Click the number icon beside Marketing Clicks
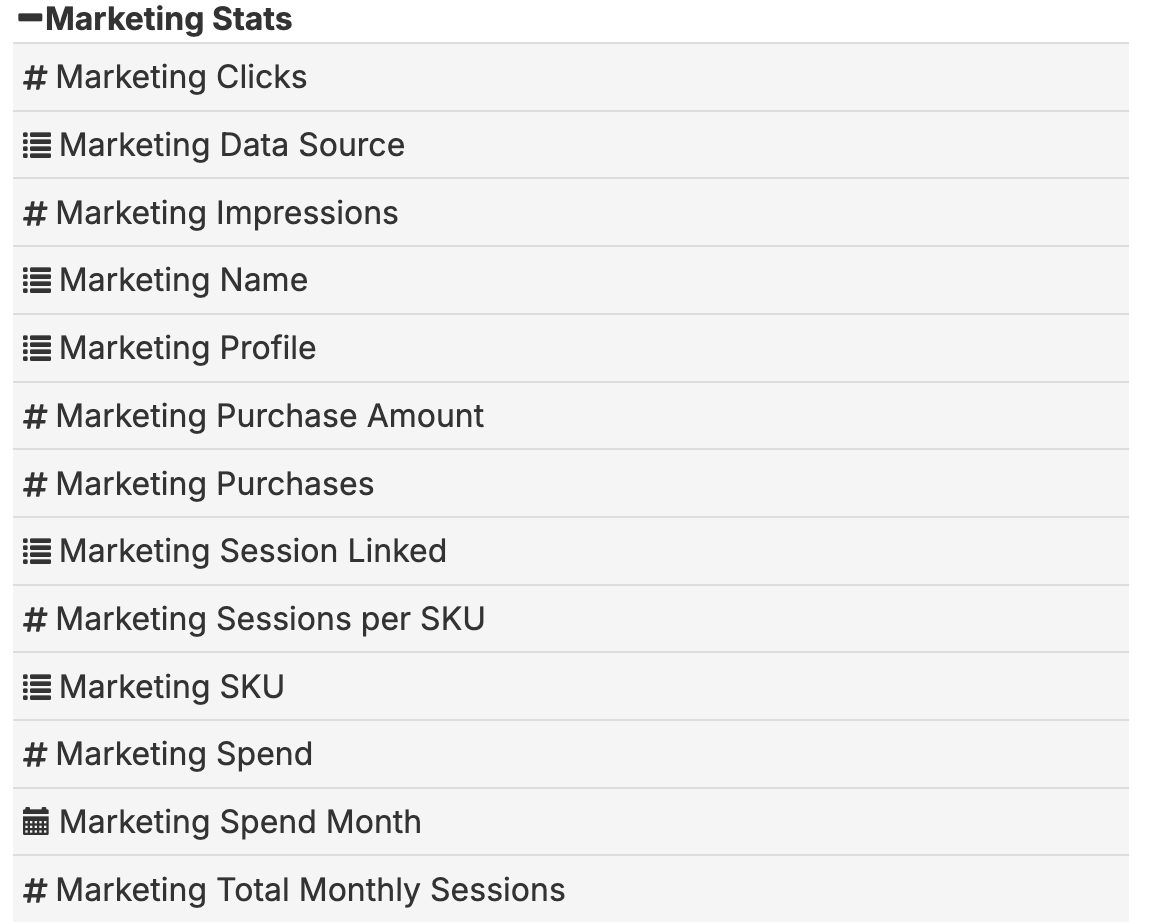The image size is (1150, 924). pos(35,78)
